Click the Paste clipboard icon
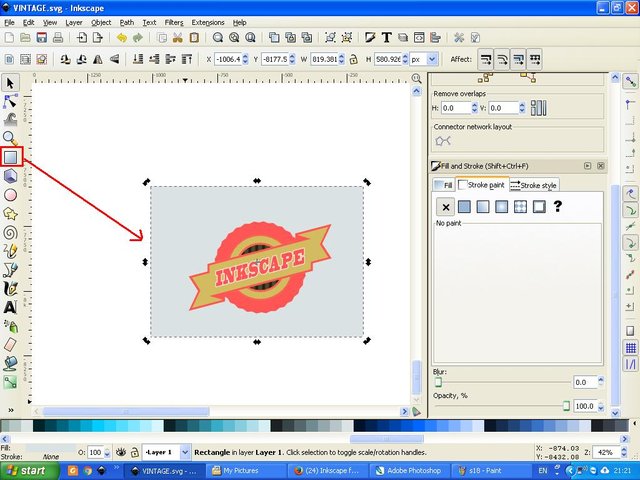 tap(194, 38)
